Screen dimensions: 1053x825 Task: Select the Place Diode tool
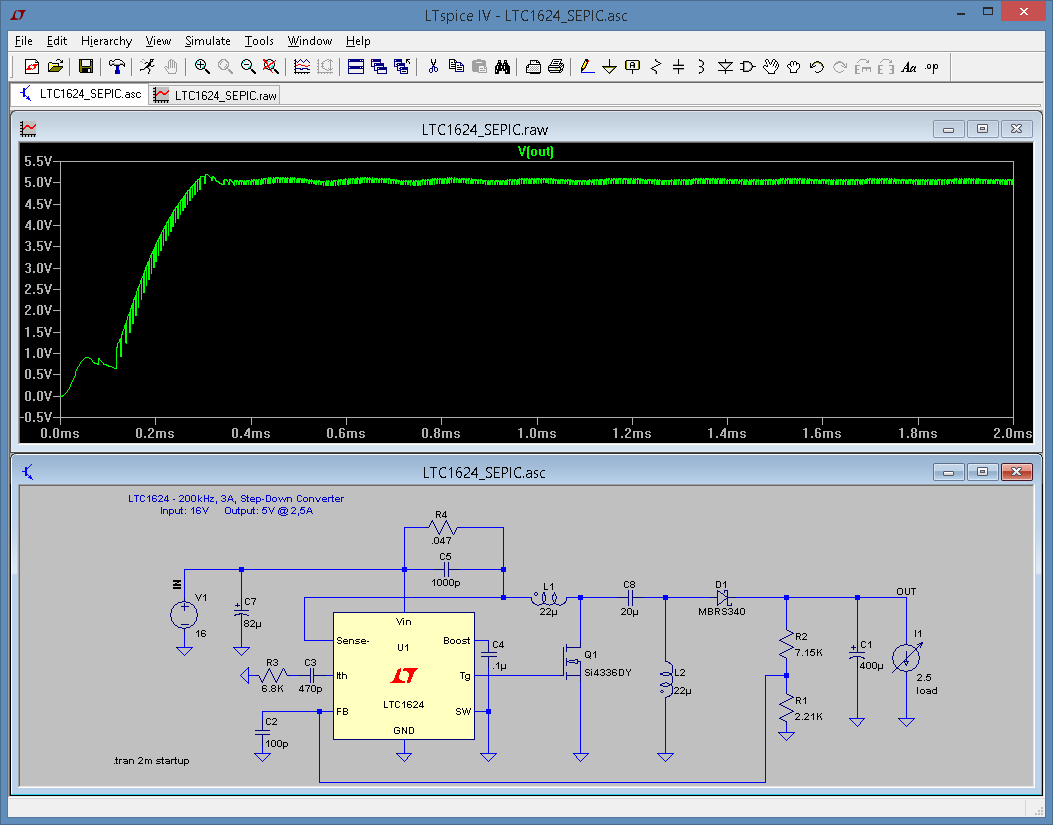click(x=725, y=67)
